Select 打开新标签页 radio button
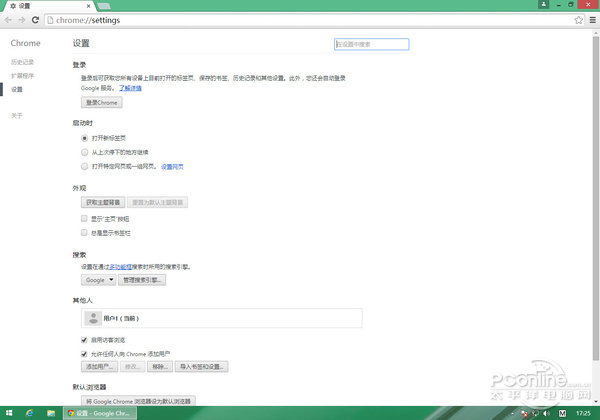Viewport: 600px width, 420px height. click(x=85, y=138)
